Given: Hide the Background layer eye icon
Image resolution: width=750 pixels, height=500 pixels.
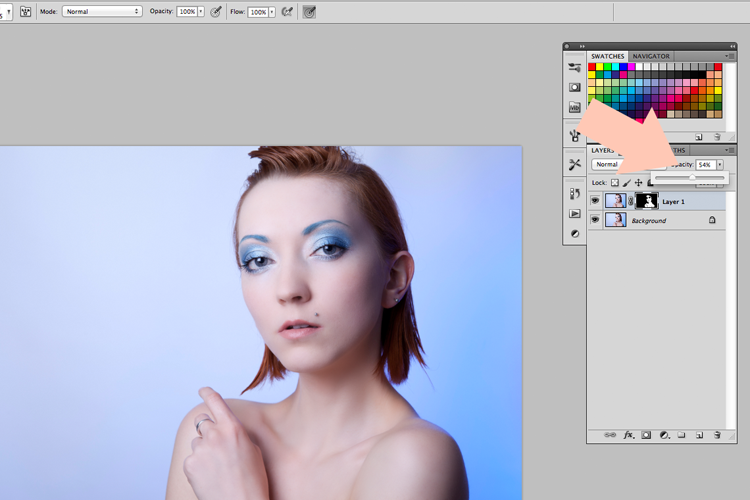Looking at the screenshot, I should coord(595,220).
